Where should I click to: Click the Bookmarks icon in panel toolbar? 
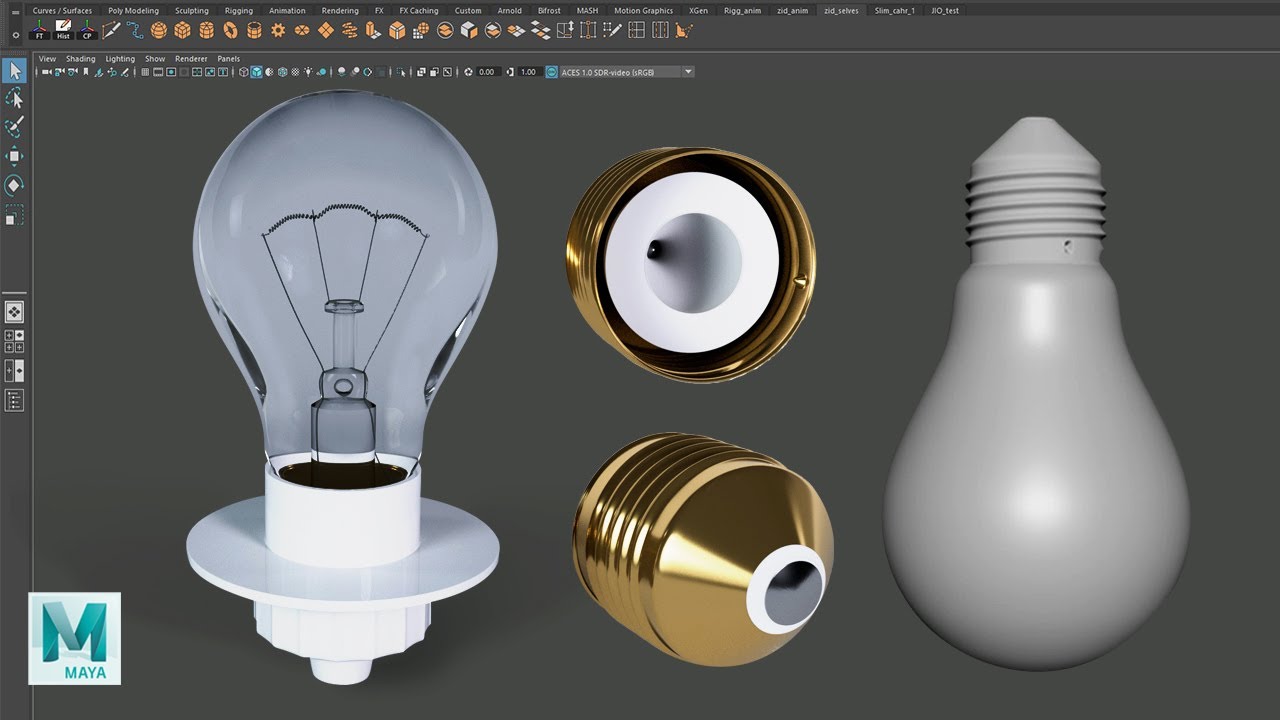click(x=85, y=72)
